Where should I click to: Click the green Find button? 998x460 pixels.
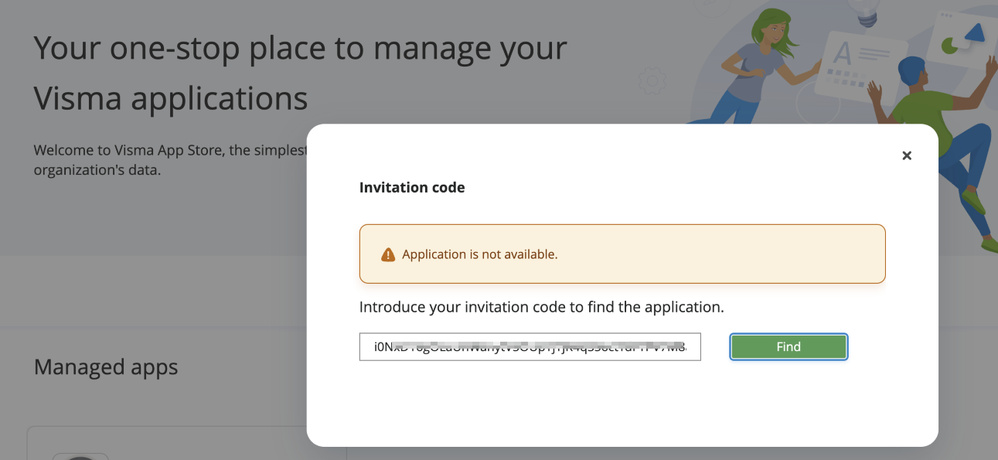click(789, 347)
